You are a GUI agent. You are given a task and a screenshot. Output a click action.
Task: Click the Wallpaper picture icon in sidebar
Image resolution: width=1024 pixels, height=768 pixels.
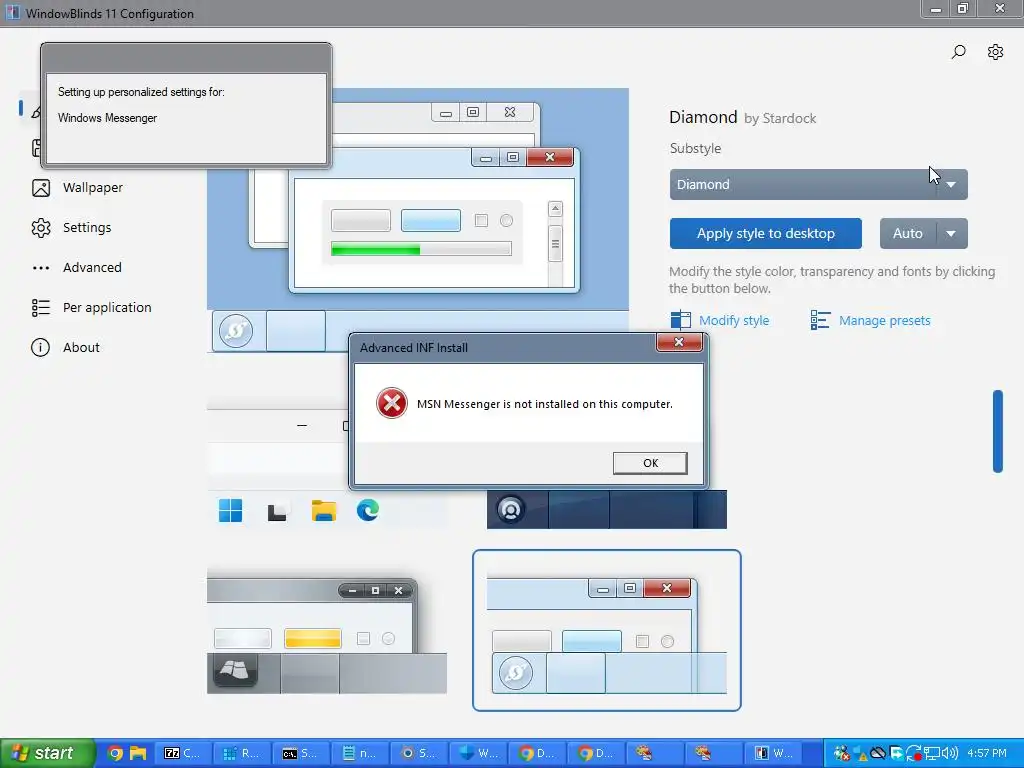(x=40, y=188)
